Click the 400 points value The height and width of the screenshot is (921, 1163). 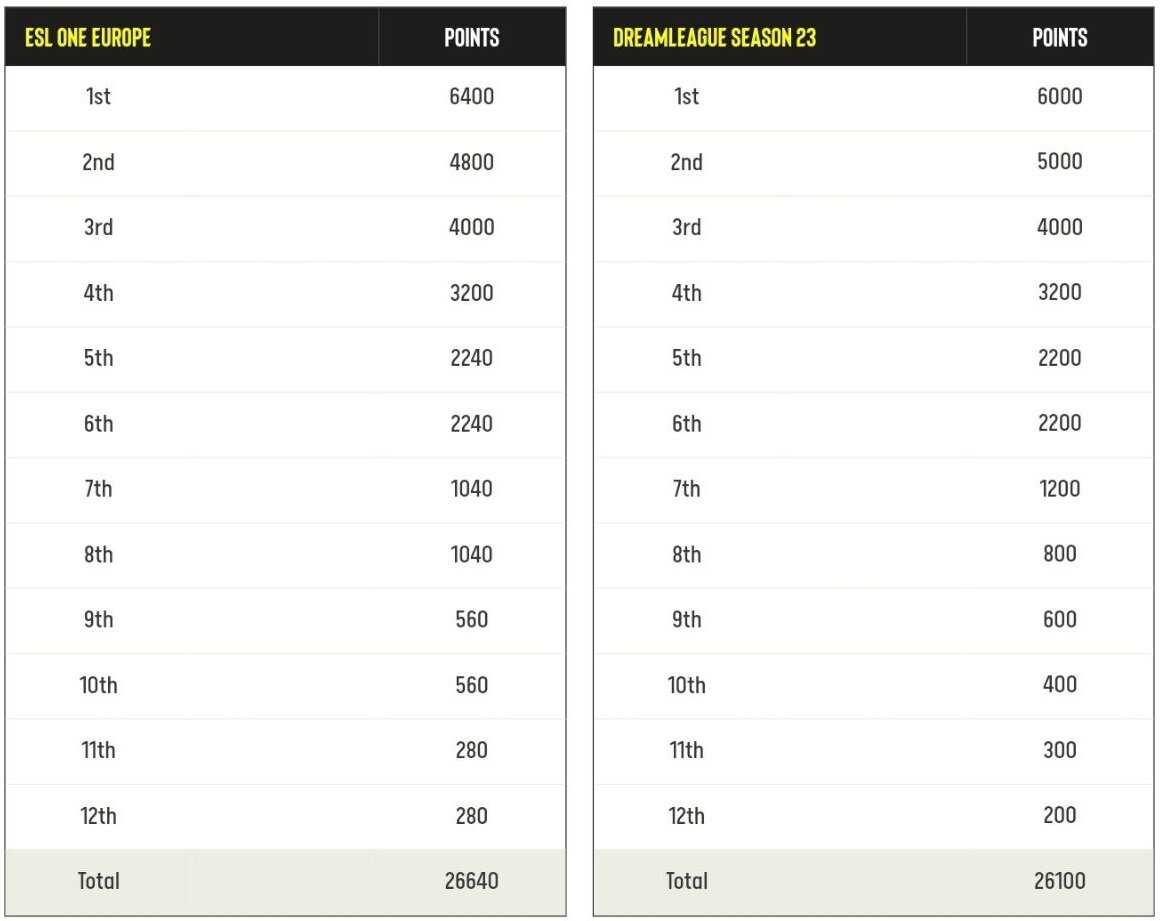pos(1060,684)
